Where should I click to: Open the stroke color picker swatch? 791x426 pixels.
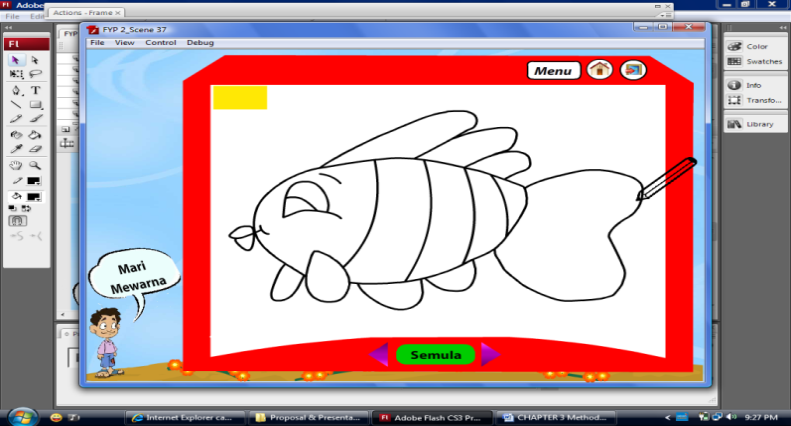(x=35, y=181)
